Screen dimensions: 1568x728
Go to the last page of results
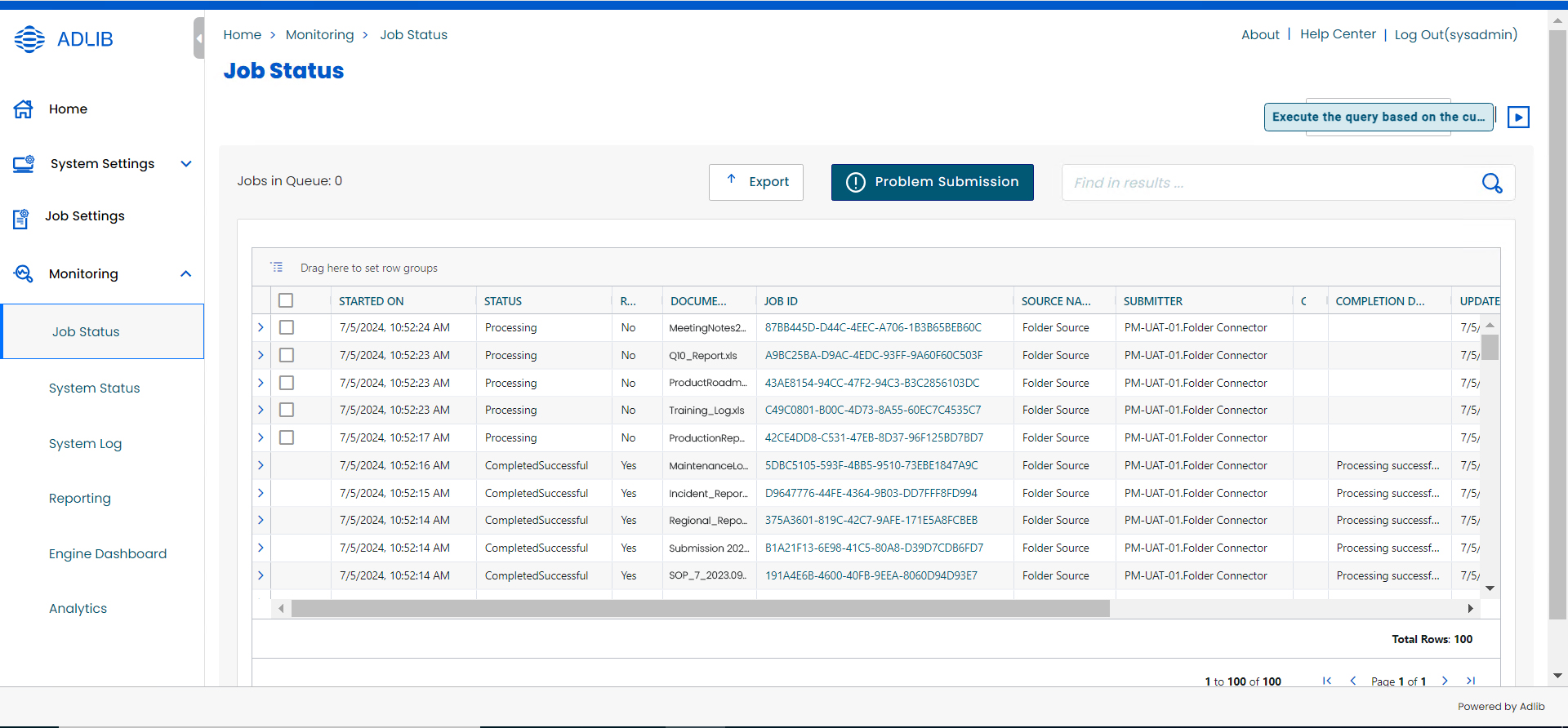pos(1471,681)
